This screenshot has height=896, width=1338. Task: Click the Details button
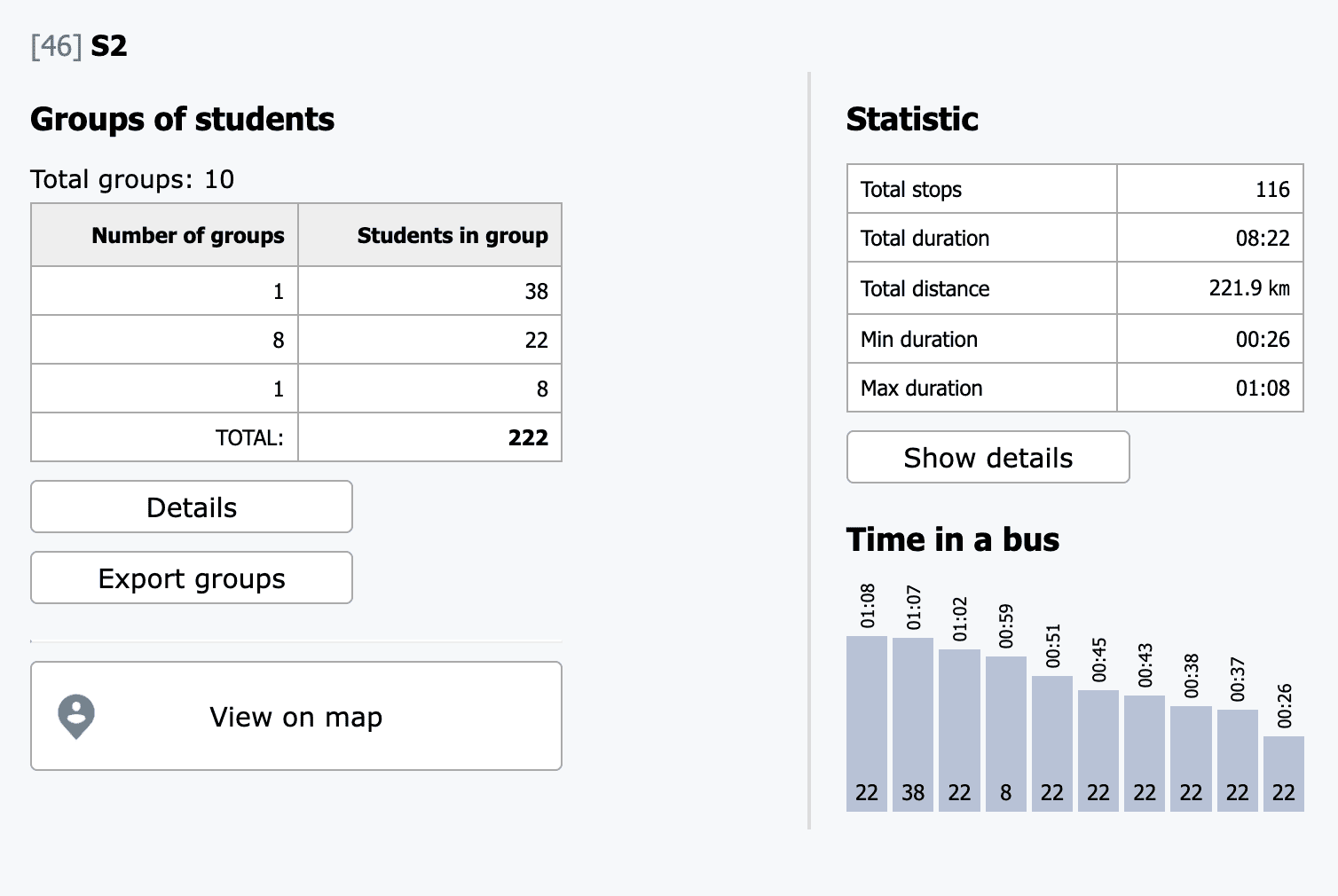(x=192, y=507)
